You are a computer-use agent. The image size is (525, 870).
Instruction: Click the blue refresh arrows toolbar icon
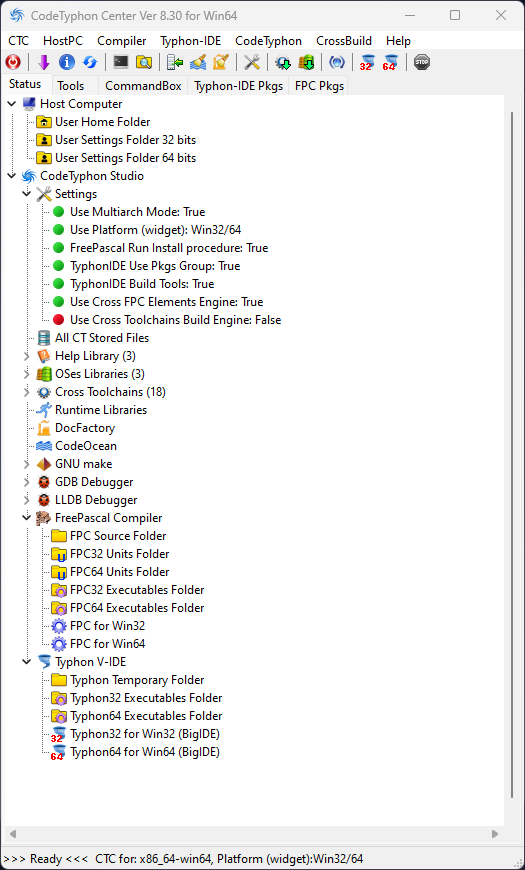89,62
